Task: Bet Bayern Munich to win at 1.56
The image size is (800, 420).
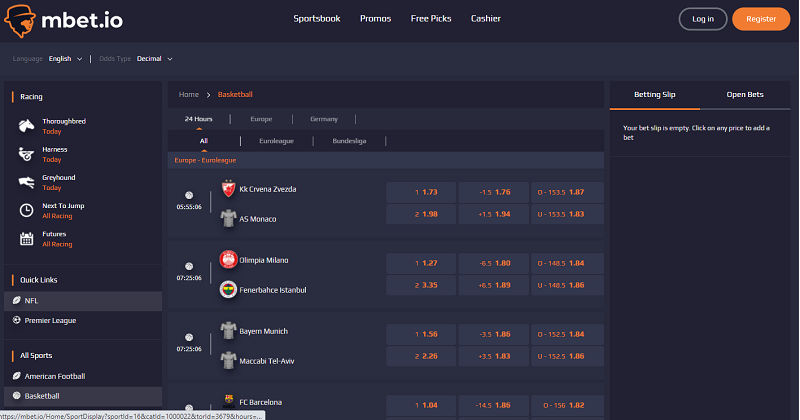Action: [x=421, y=334]
